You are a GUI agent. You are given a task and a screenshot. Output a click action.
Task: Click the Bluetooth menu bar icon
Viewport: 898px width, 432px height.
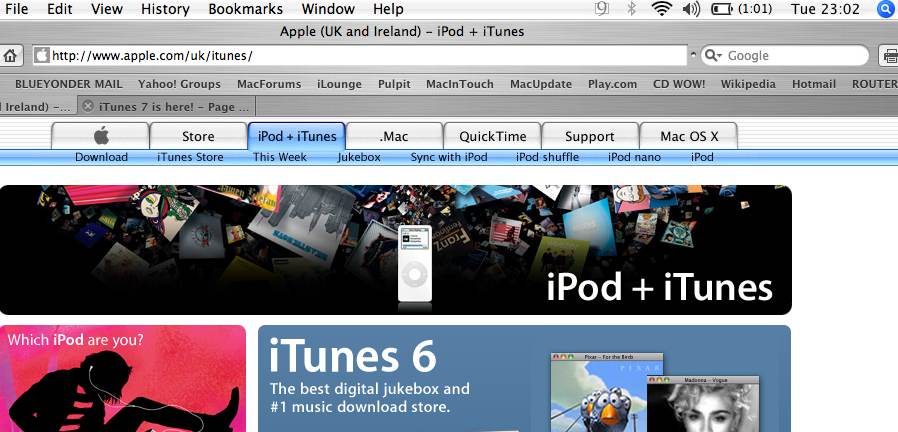click(x=631, y=9)
